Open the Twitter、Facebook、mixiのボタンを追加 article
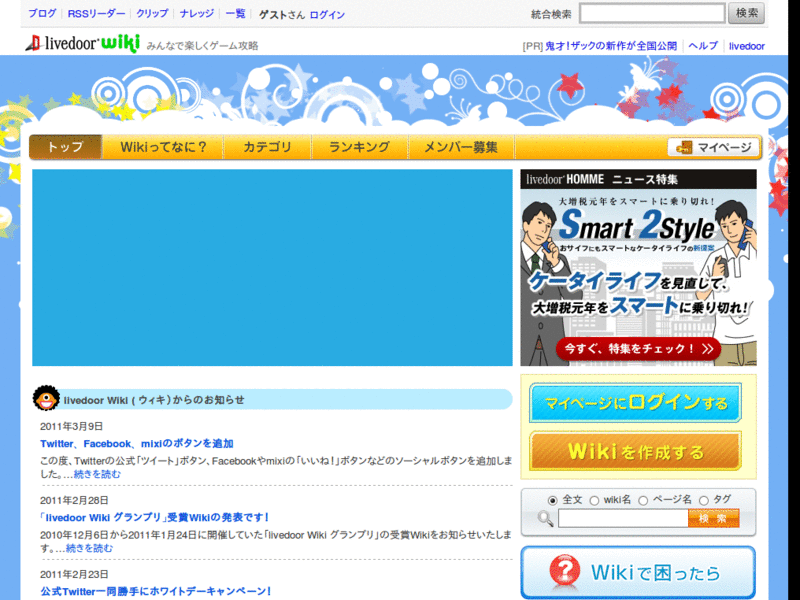Viewport: 800px width, 600px height. coord(137,443)
